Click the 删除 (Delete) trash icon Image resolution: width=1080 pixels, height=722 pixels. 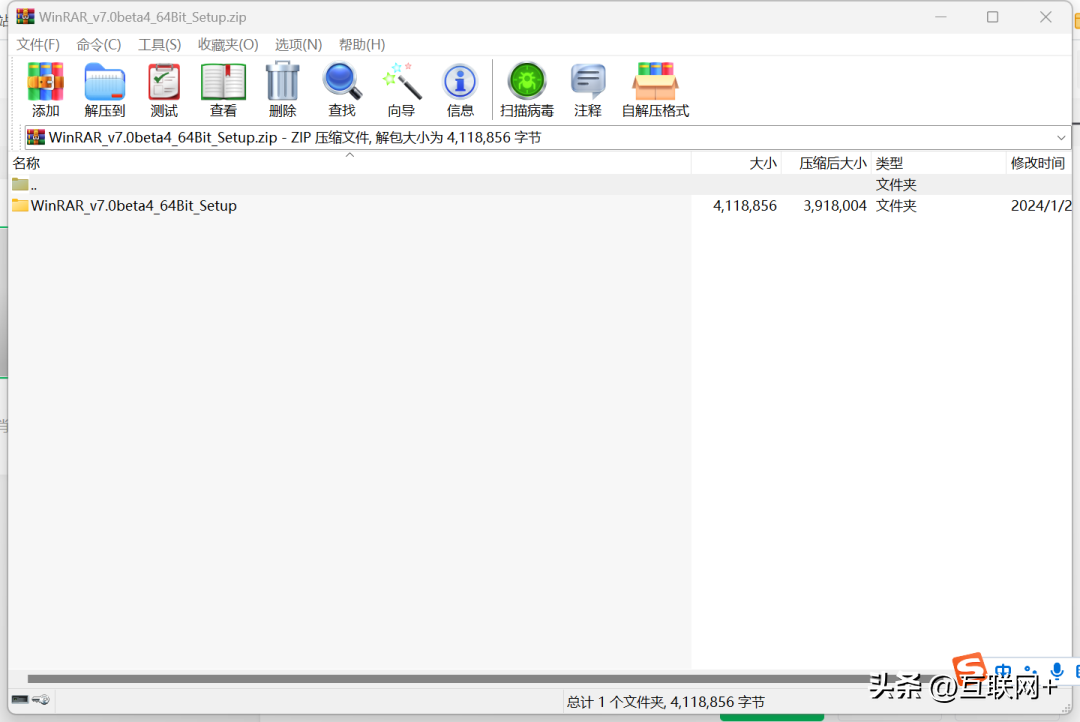[x=282, y=90]
